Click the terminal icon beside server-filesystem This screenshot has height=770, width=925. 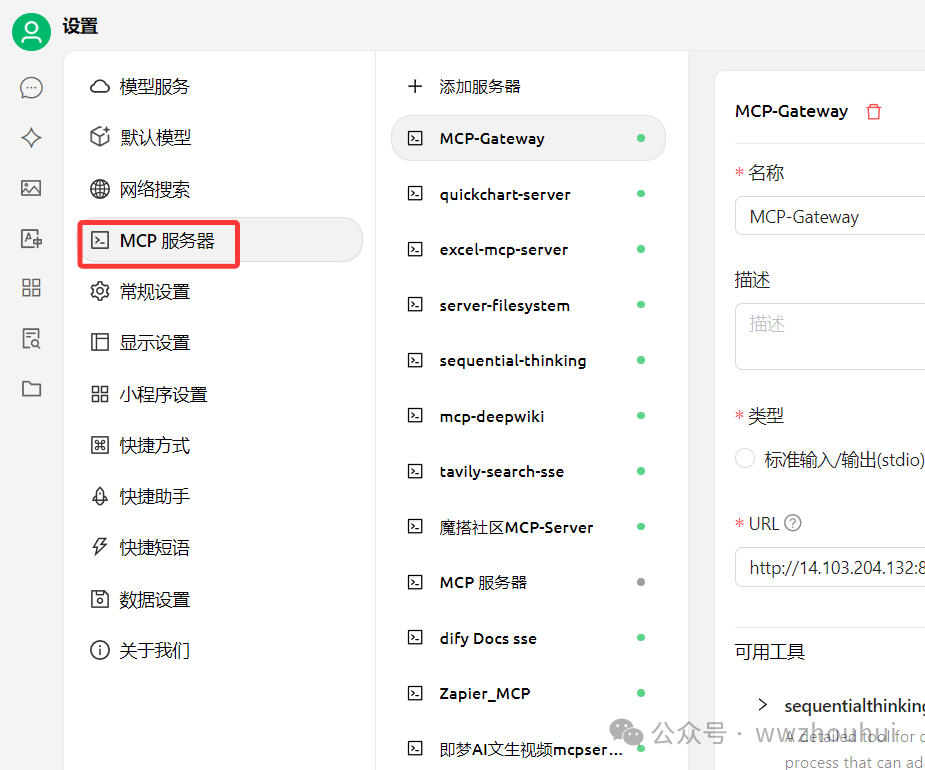click(415, 304)
